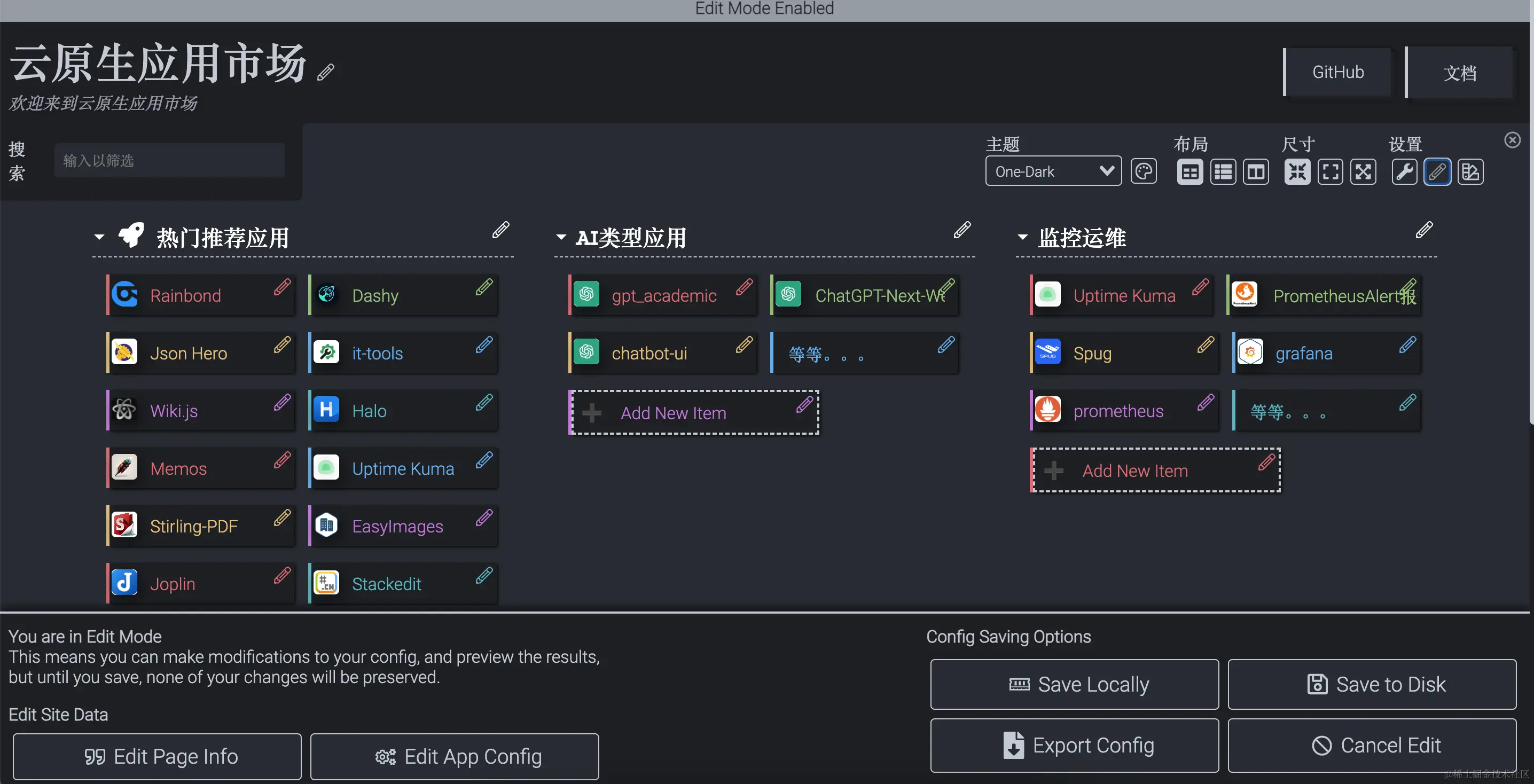The width and height of the screenshot is (1534, 784).
Task: Collapse the 监控运维 section
Action: click(x=1022, y=237)
